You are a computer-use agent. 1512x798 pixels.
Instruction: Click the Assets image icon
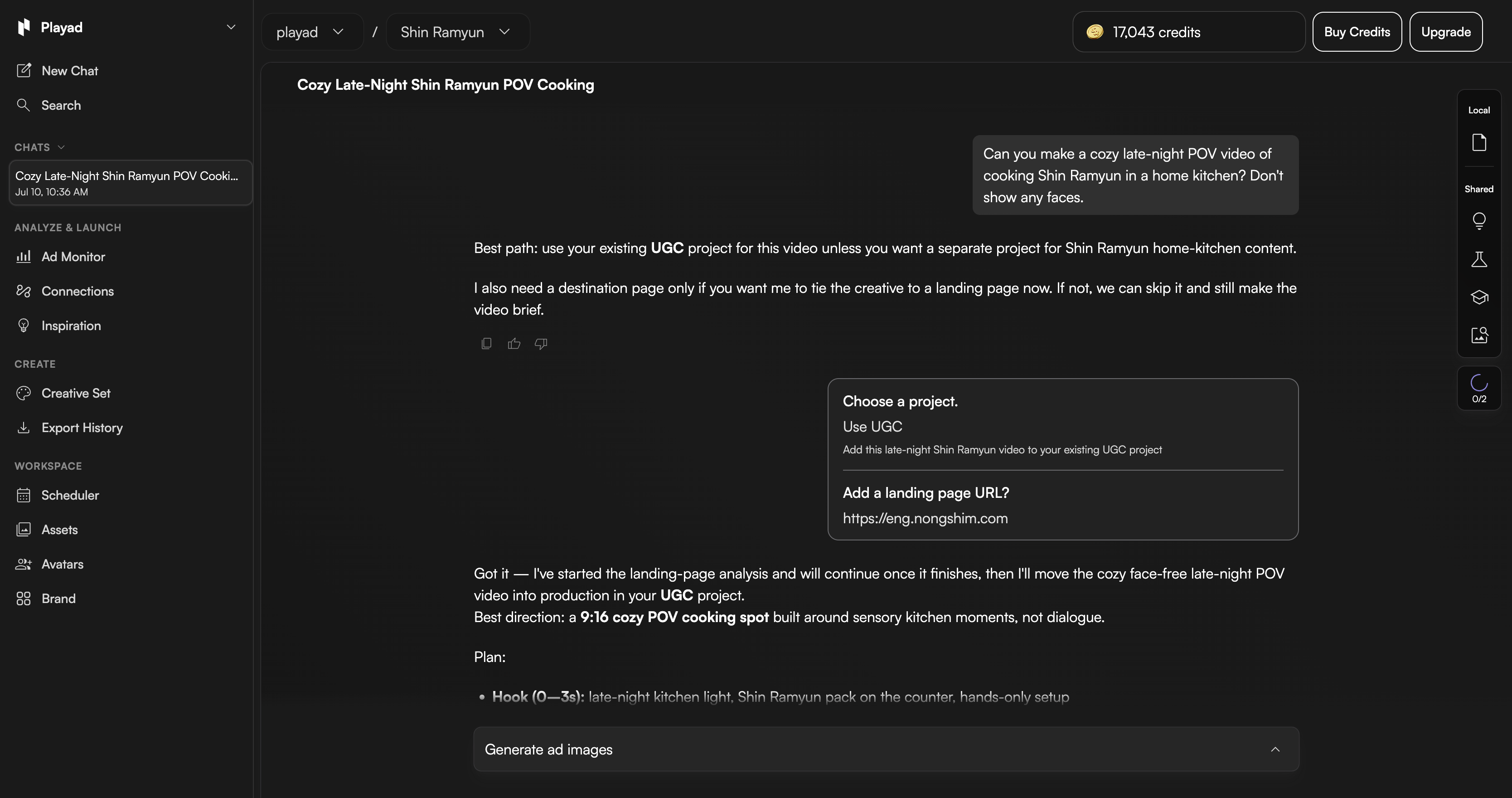point(24,530)
